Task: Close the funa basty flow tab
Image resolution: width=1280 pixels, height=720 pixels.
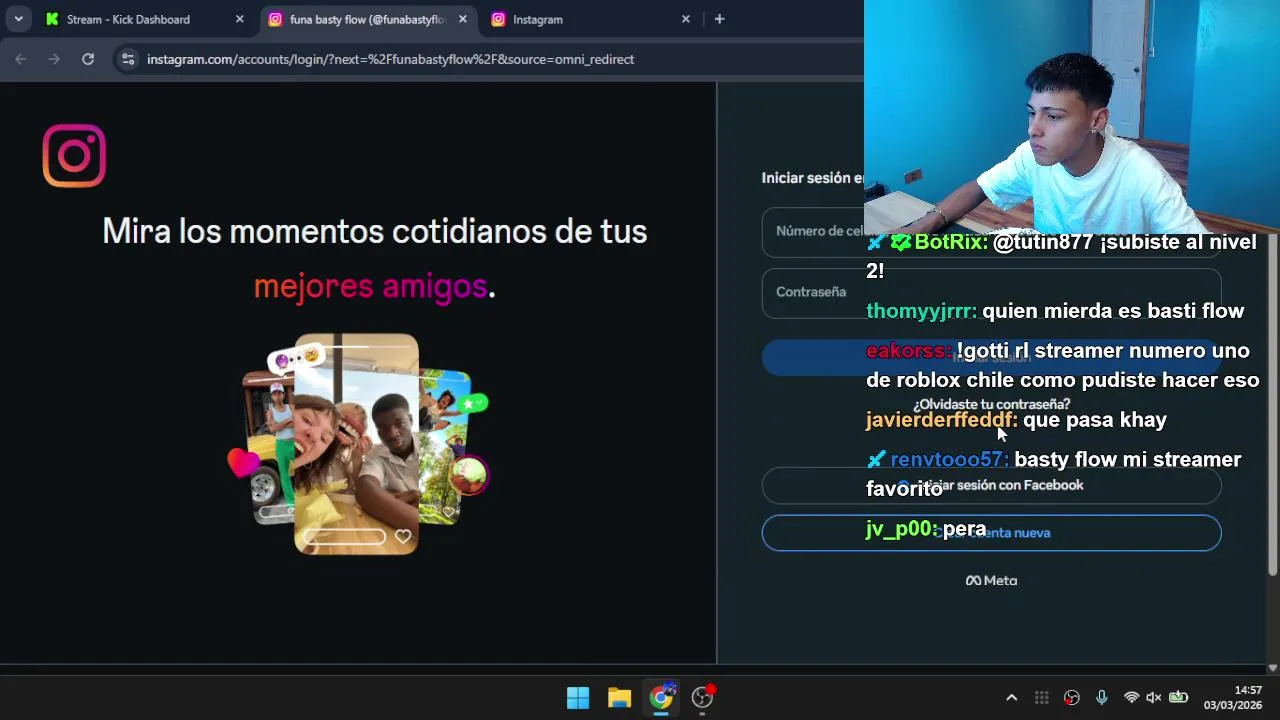Action: (463, 19)
